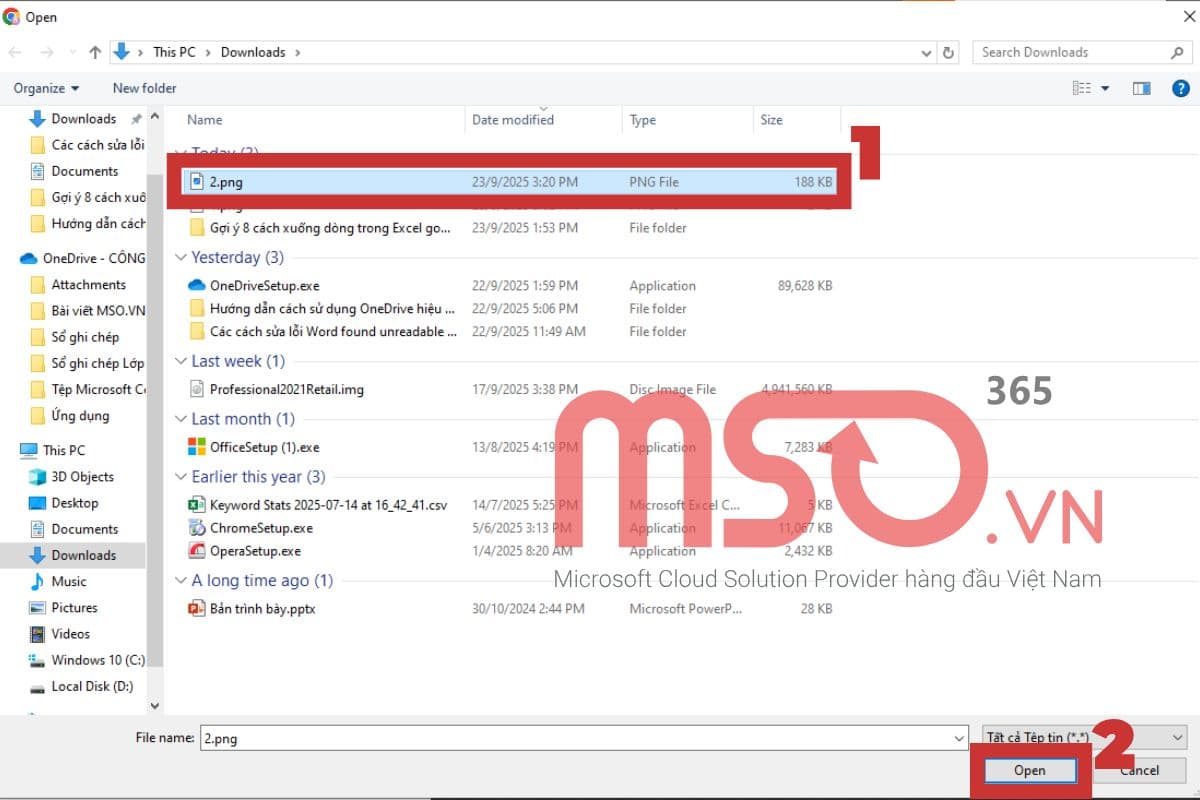Expand the File name history dropdown
The image size is (1200, 800).
pos(960,738)
